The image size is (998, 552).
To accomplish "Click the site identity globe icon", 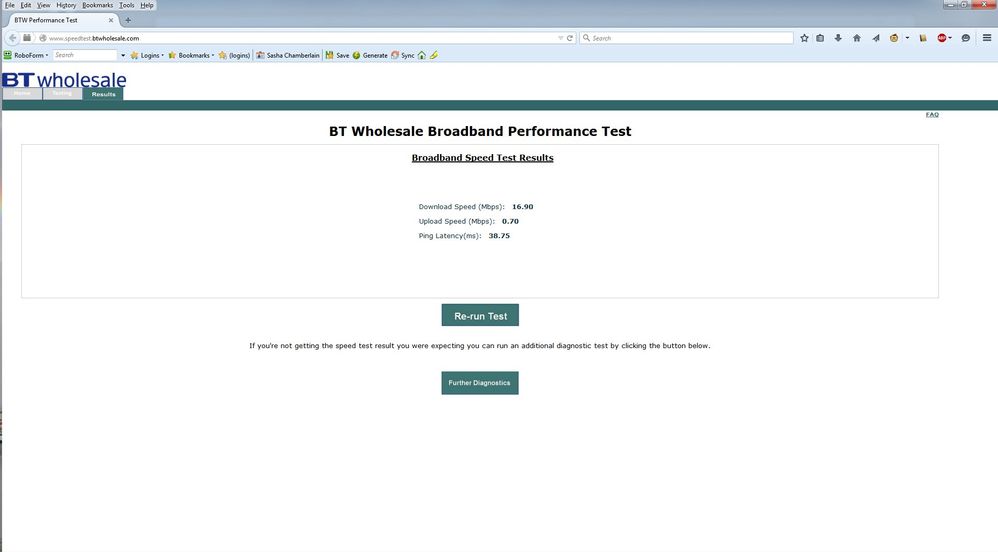I will [x=43, y=38].
